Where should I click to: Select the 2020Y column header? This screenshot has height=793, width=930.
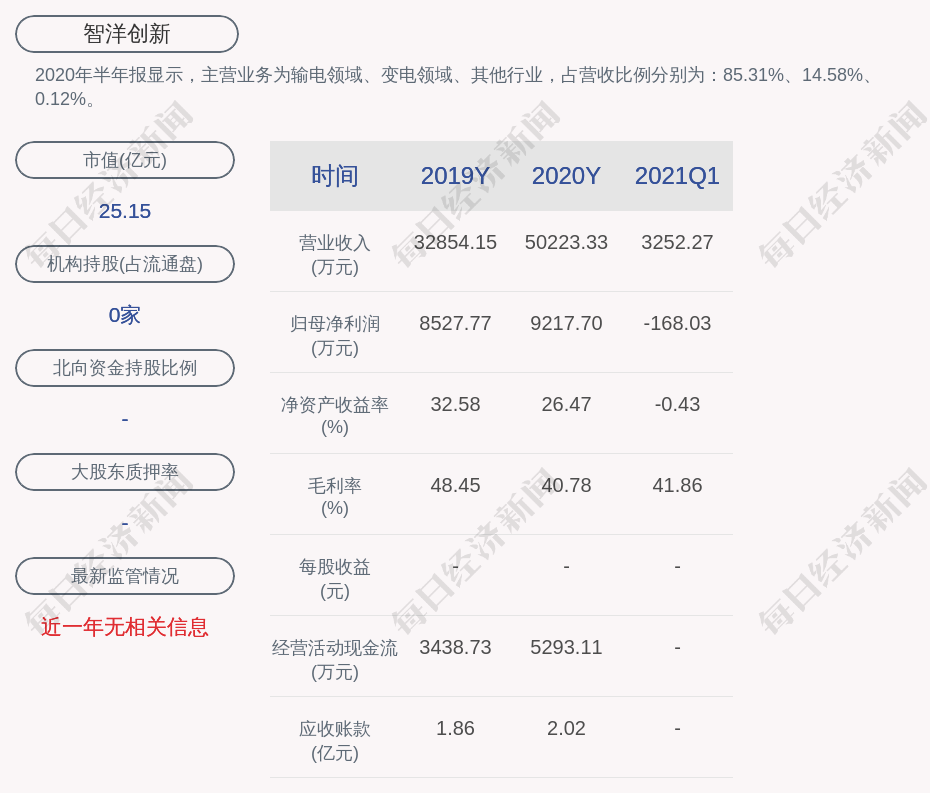[566, 176]
